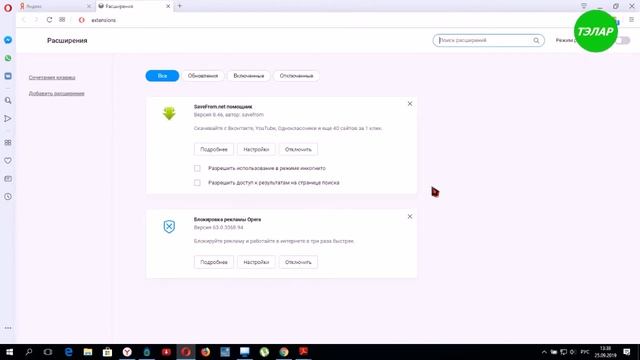Remove Opera ad blocker extension with X
The image size is (640, 360).
point(410,216)
